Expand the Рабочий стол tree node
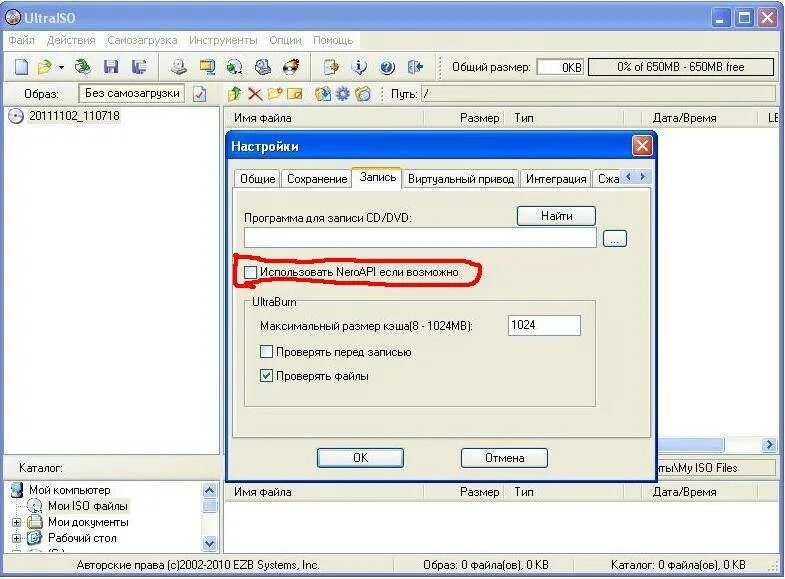Image resolution: width=785 pixels, height=579 pixels. pyautogui.click(x=17, y=538)
